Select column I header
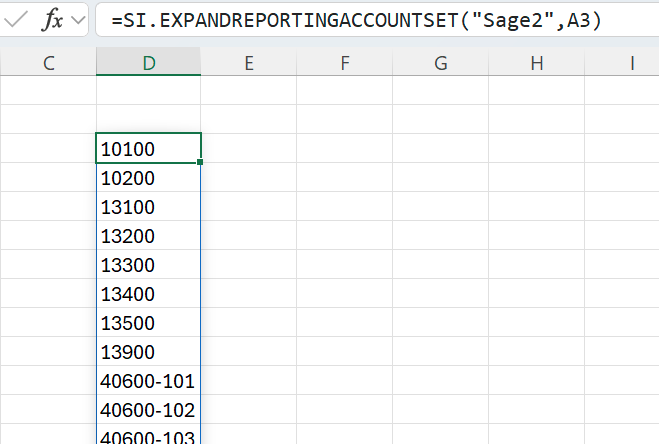The width and height of the screenshot is (659, 444). [x=632, y=63]
